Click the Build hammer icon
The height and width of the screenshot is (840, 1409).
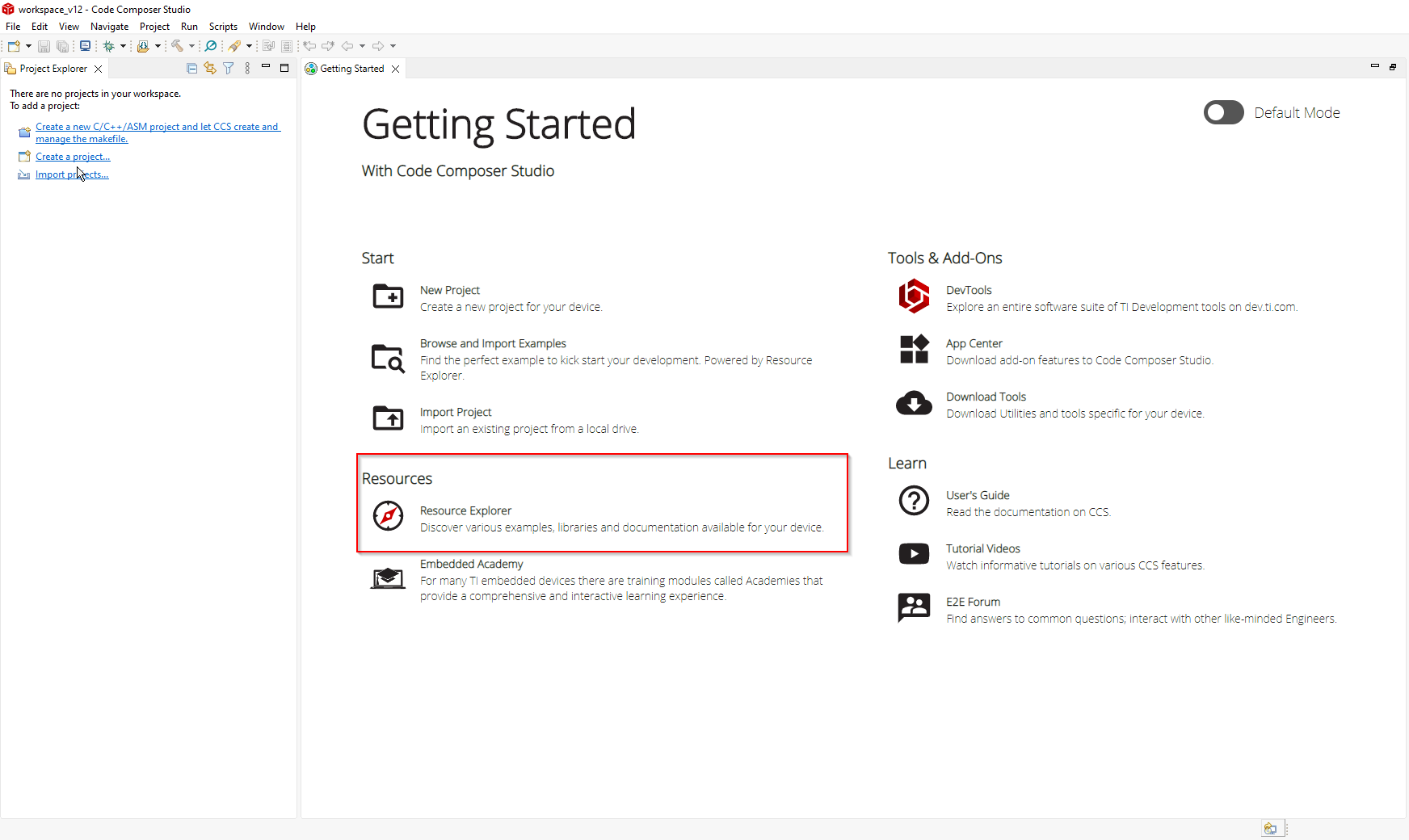pyautogui.click(x=177, y=46)
